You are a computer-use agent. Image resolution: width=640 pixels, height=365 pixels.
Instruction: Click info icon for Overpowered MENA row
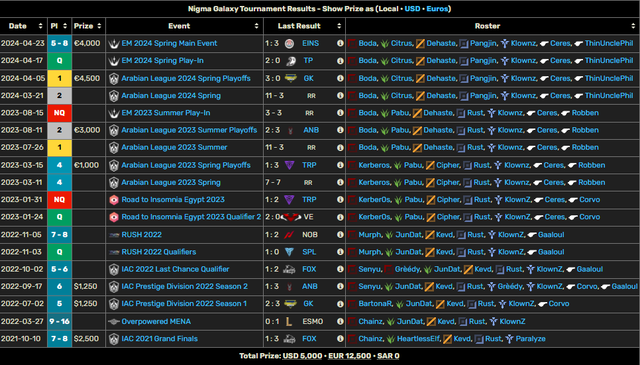tap(340, 321)
